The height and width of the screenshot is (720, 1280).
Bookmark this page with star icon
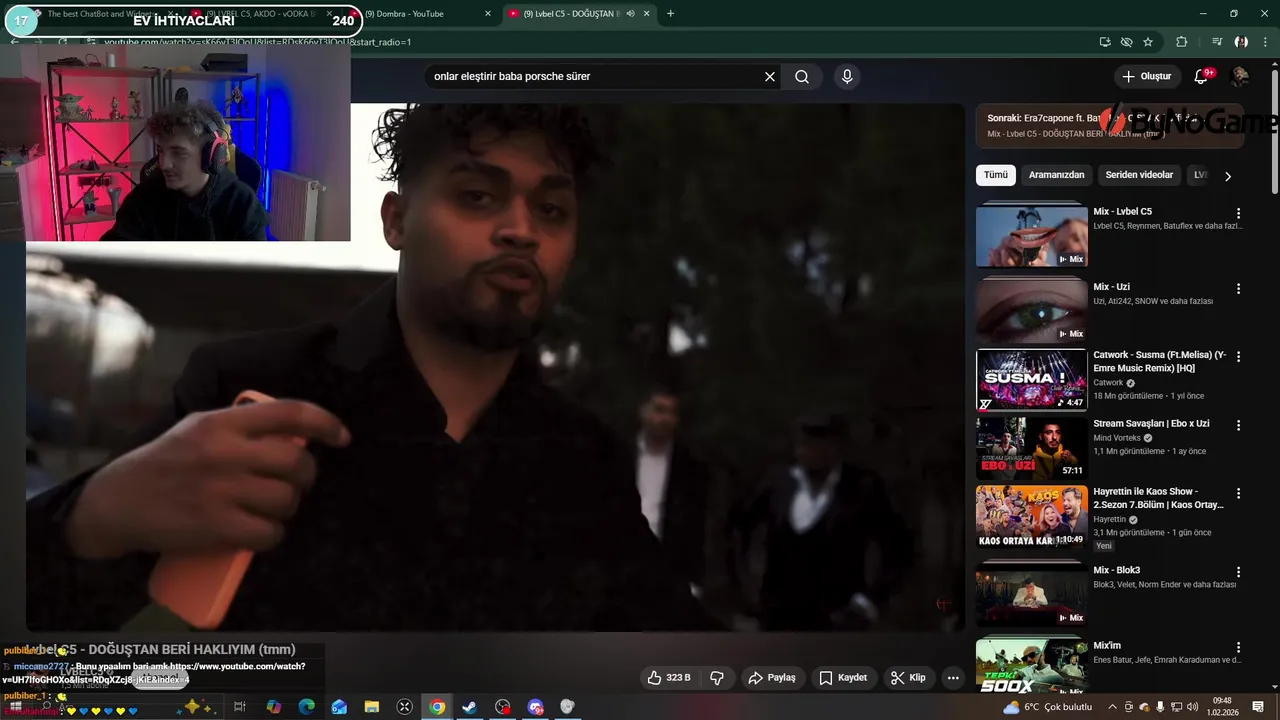1148,42
